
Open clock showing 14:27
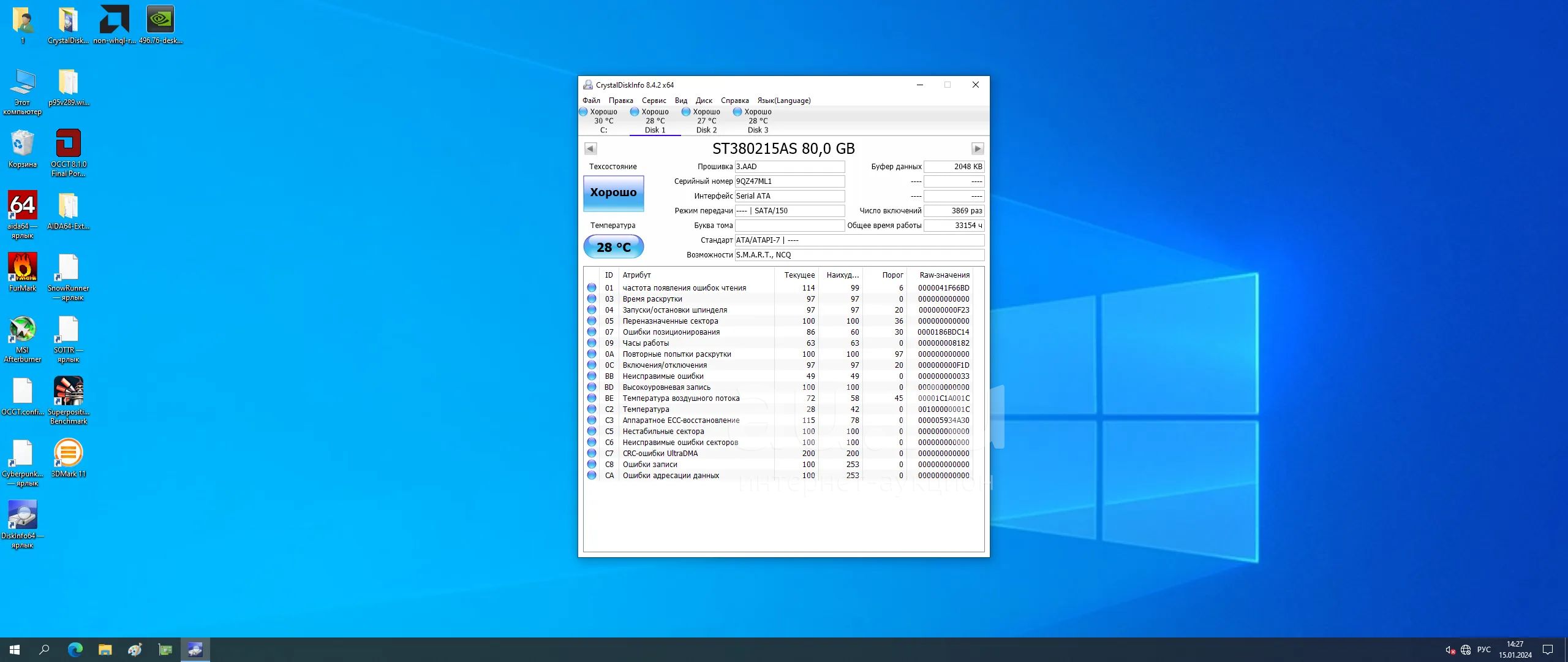click(x=1515, y=650)
